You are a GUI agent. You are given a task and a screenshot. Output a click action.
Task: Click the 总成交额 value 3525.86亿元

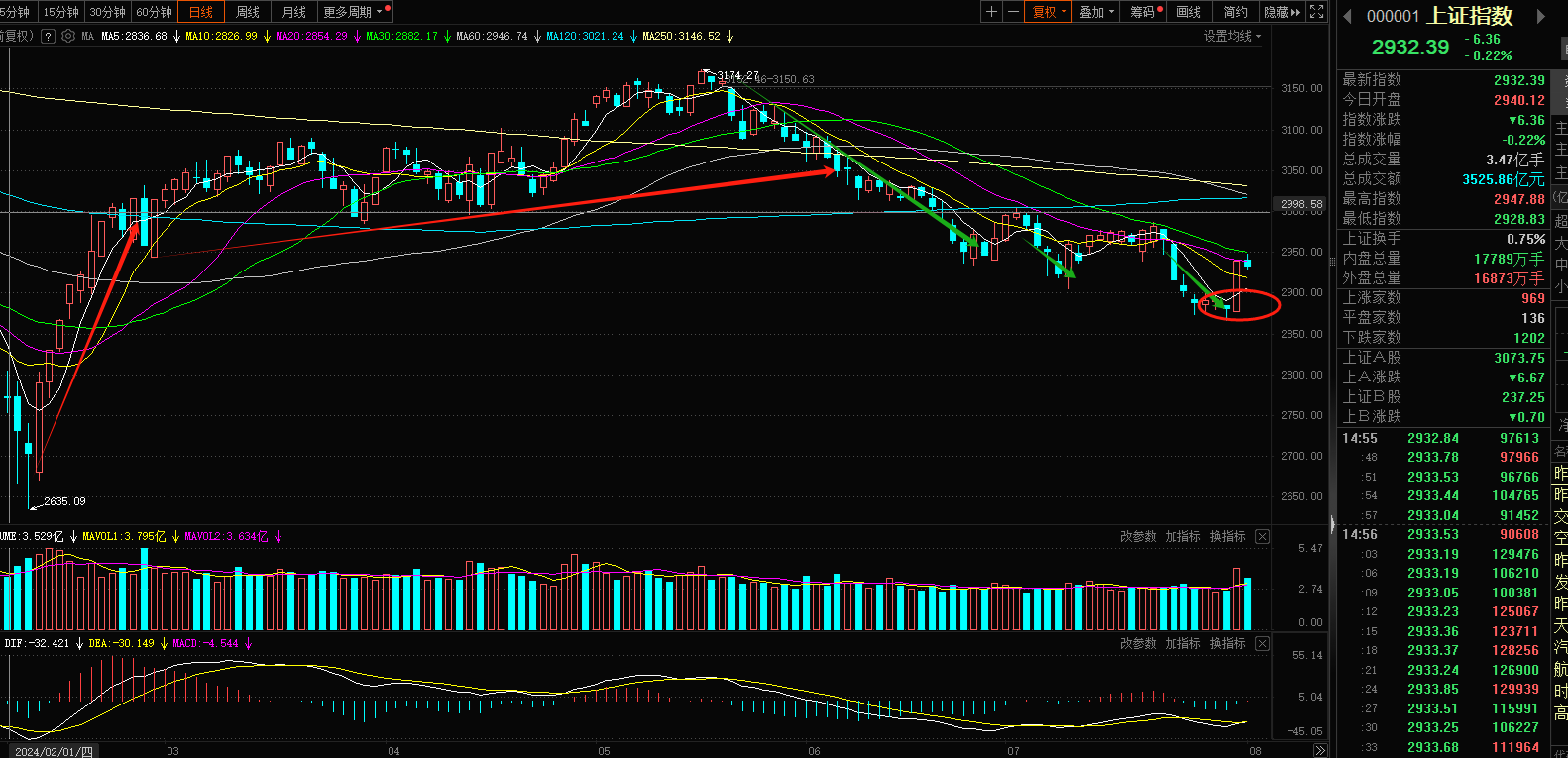tap(1503, 179)
